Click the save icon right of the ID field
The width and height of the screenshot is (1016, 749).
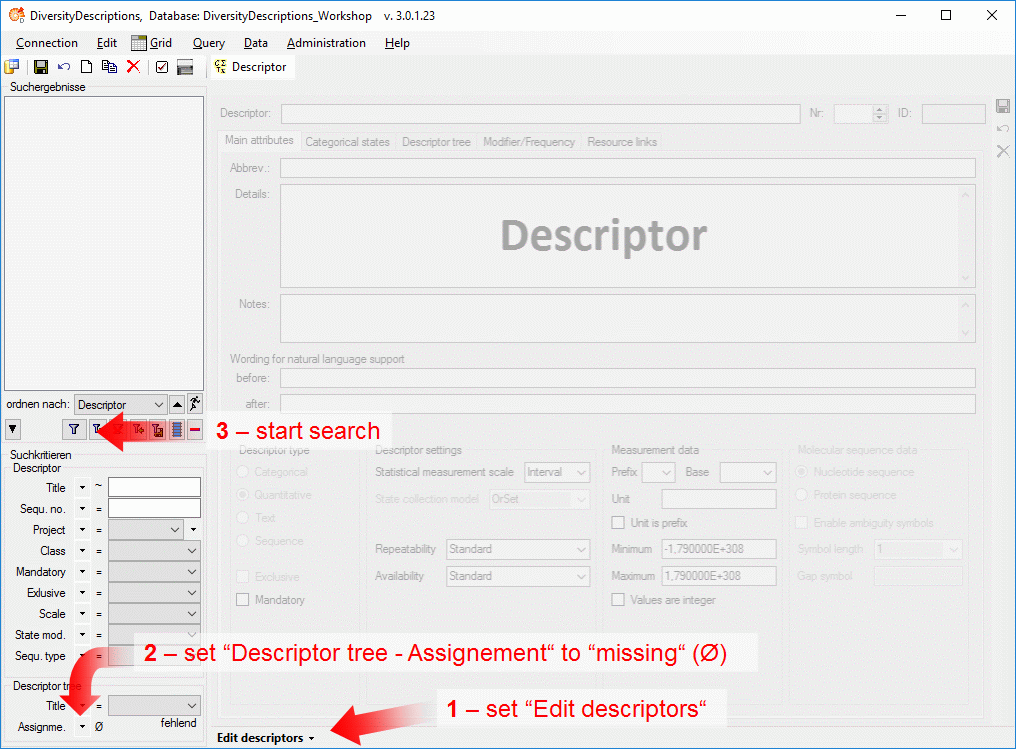(1003, 106)
